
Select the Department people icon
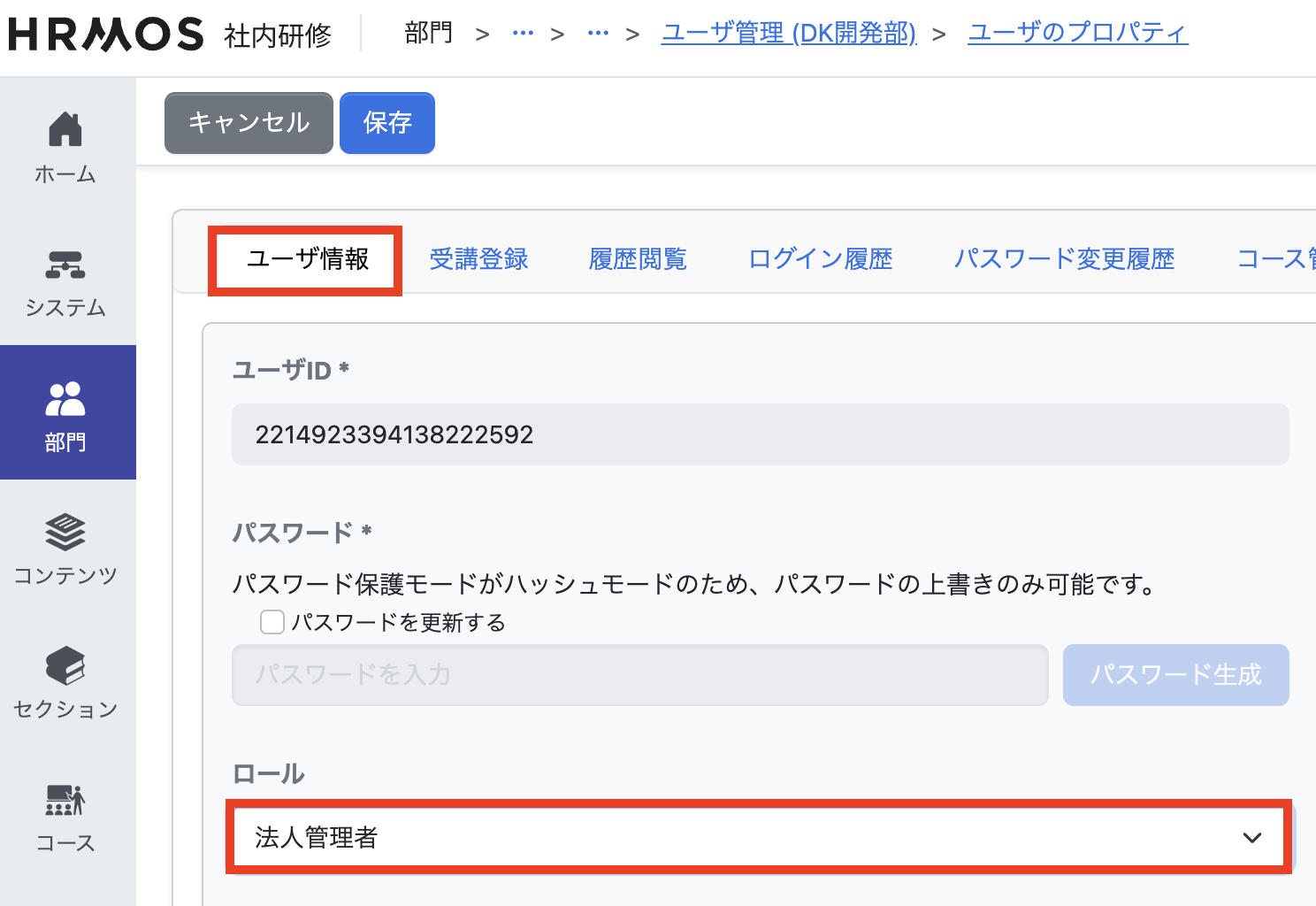65,399
